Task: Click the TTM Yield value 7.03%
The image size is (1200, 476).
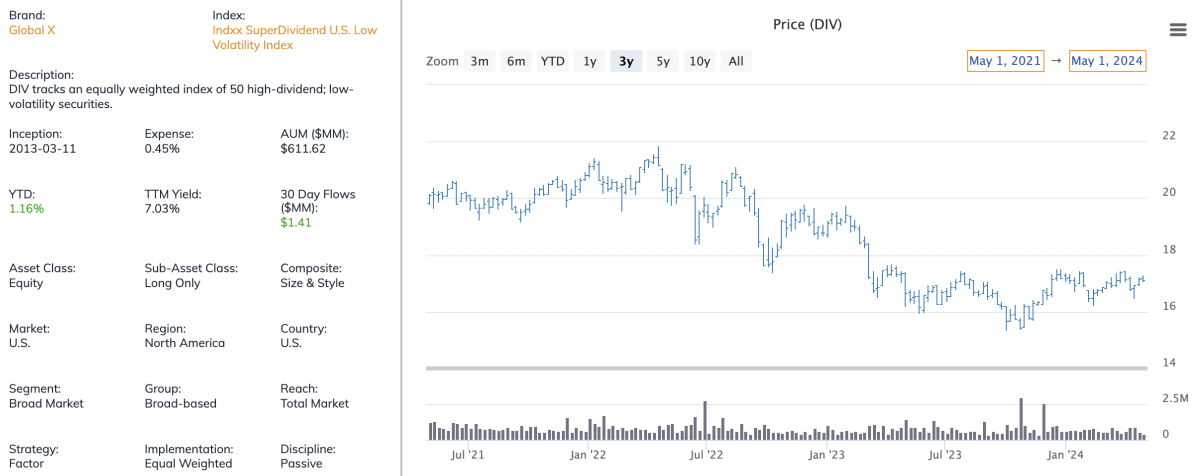Action: 162,208
